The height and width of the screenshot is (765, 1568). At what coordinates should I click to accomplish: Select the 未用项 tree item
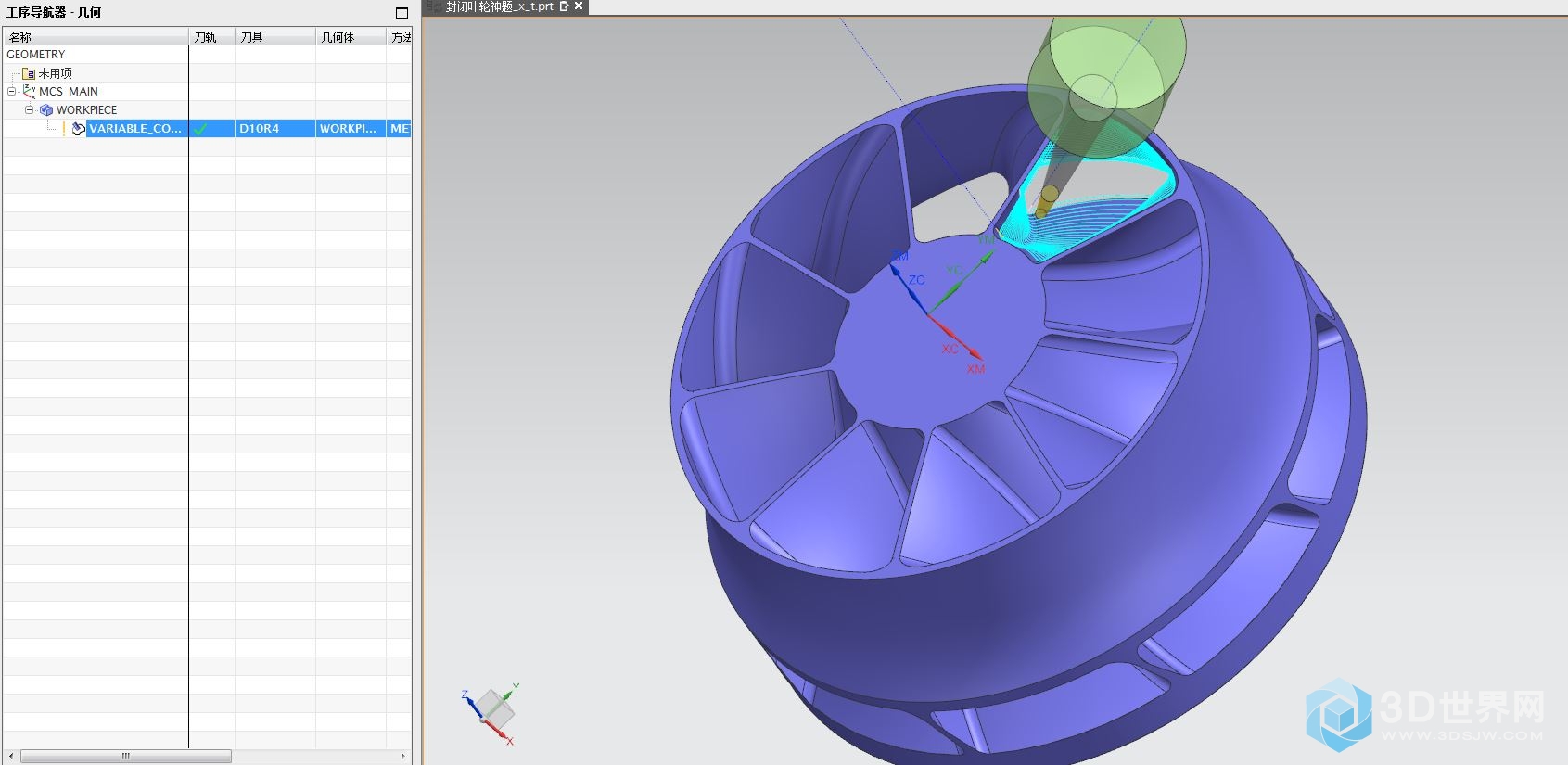(55, 73)
